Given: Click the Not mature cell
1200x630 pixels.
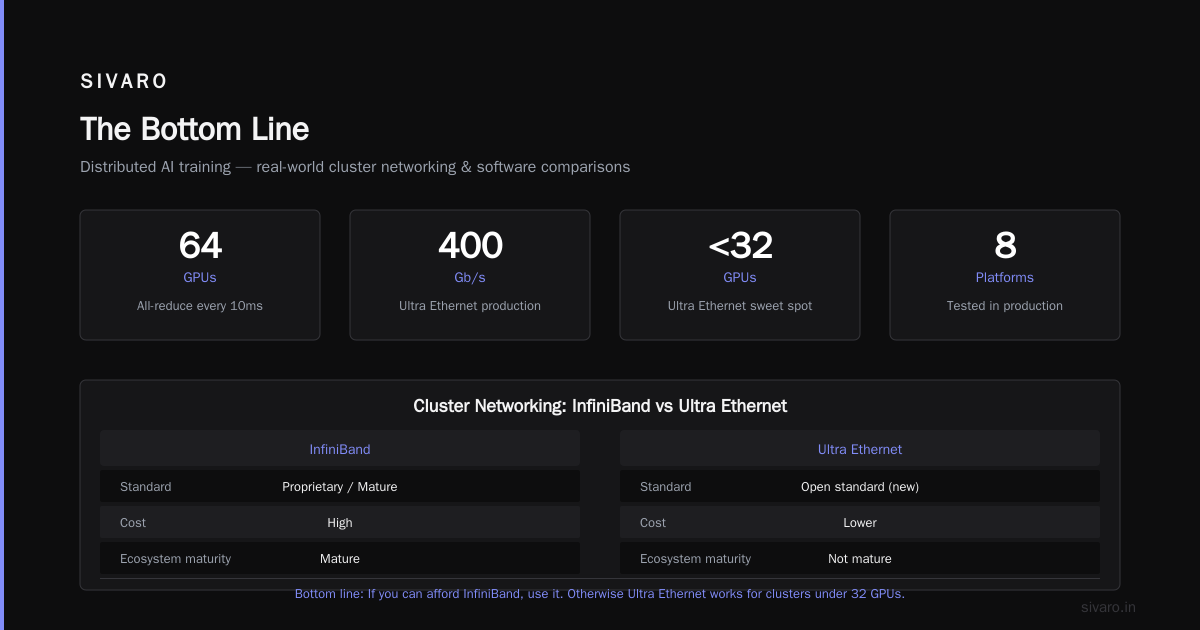Looking at the screenshot, I should 860,559.
